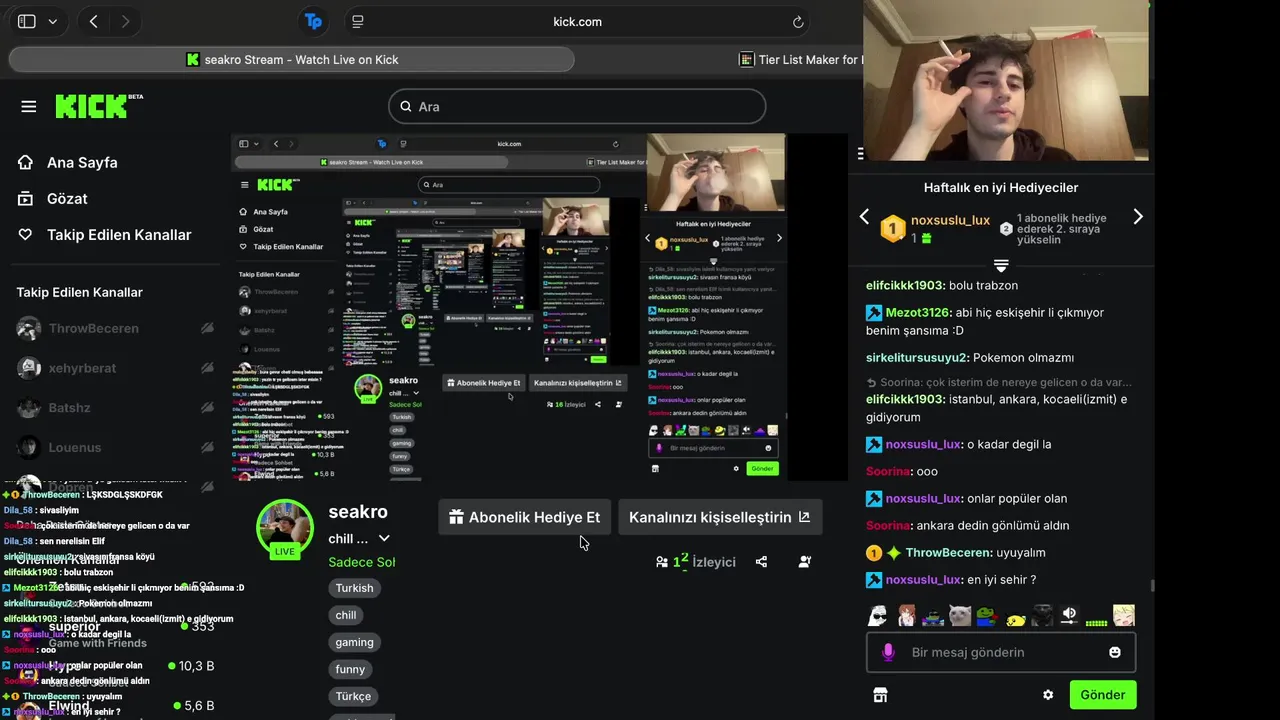Click the Ara search field
The image size is (1280, 720).
[x=577, y=107]
